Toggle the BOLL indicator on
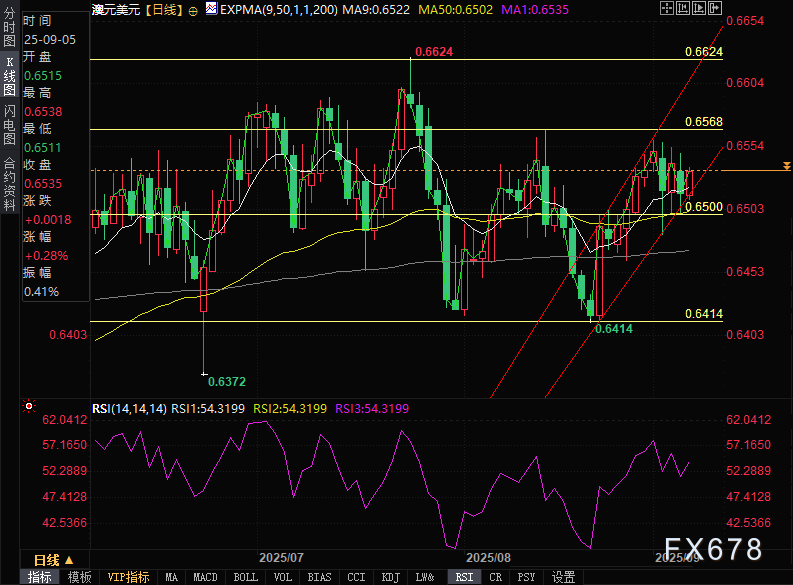Screen dimensions: 793x585 [x=245, y=577]
